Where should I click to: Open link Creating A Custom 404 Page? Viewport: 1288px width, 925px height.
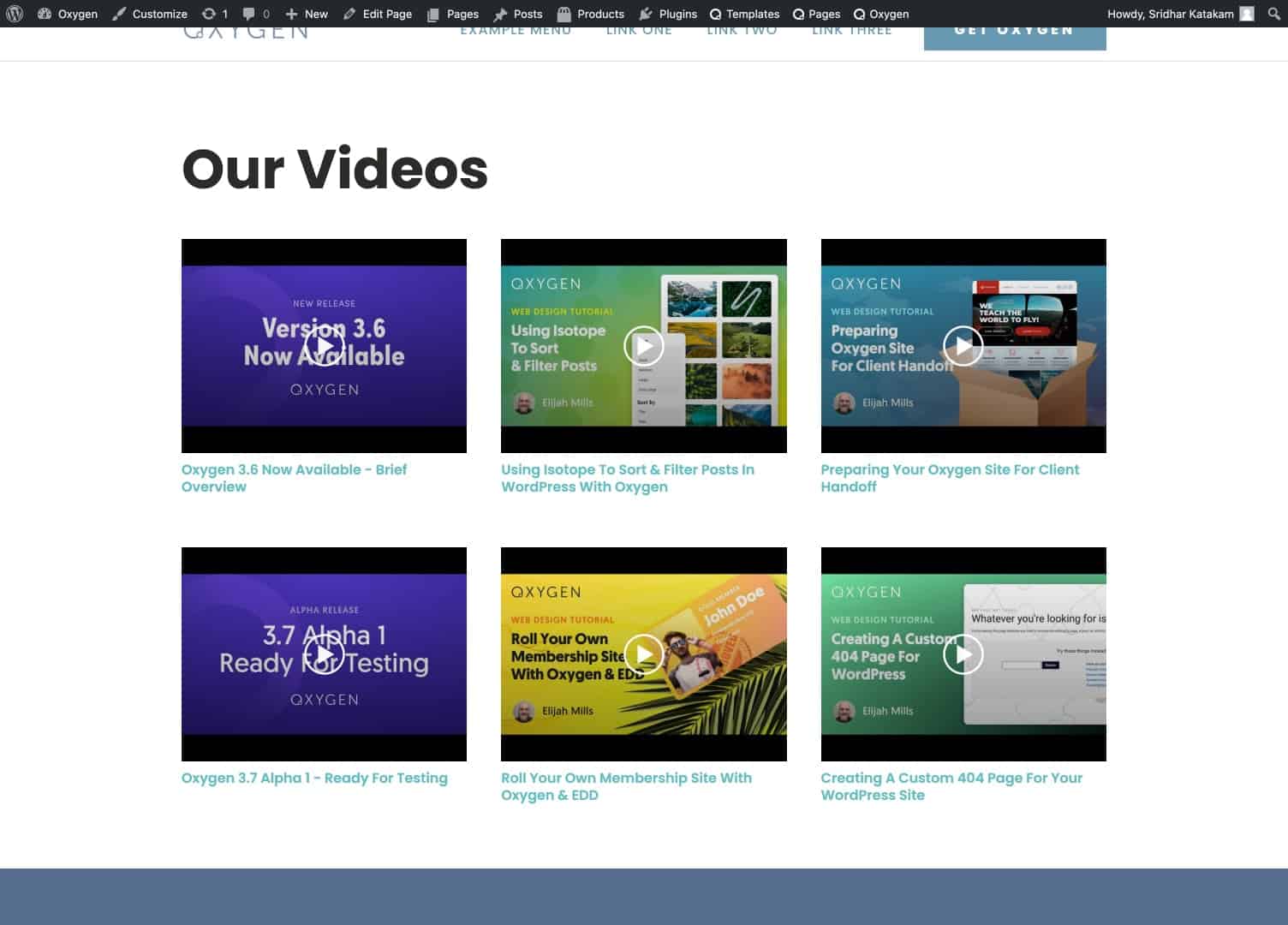coord(951,786)
